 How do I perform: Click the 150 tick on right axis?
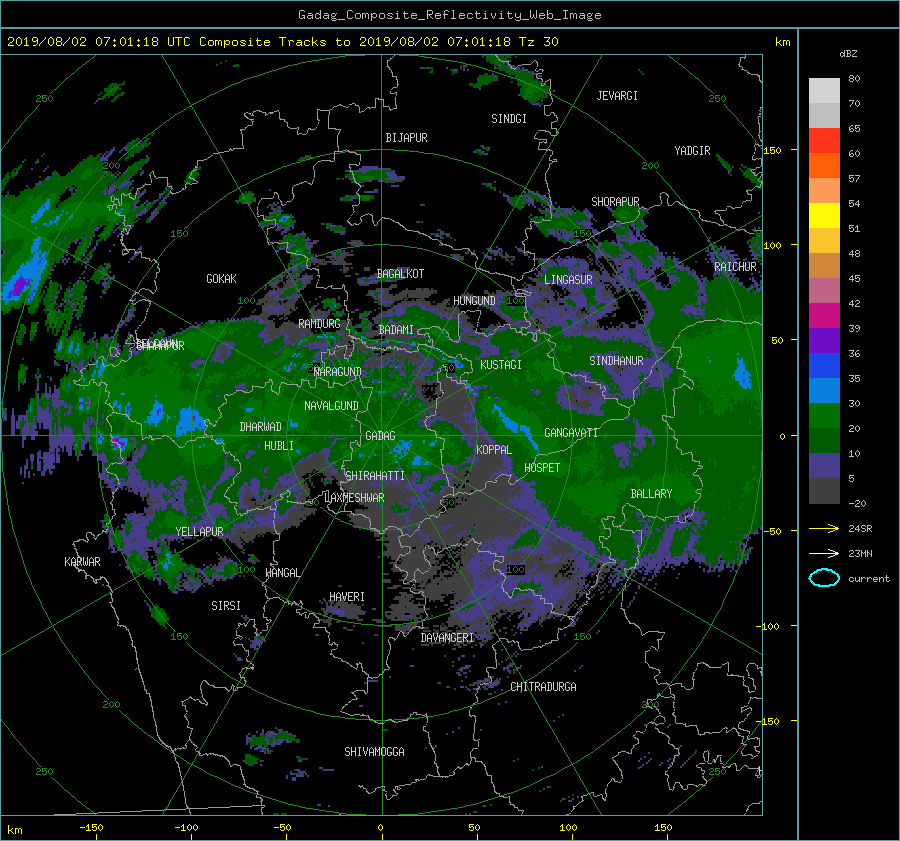[773, 150]
